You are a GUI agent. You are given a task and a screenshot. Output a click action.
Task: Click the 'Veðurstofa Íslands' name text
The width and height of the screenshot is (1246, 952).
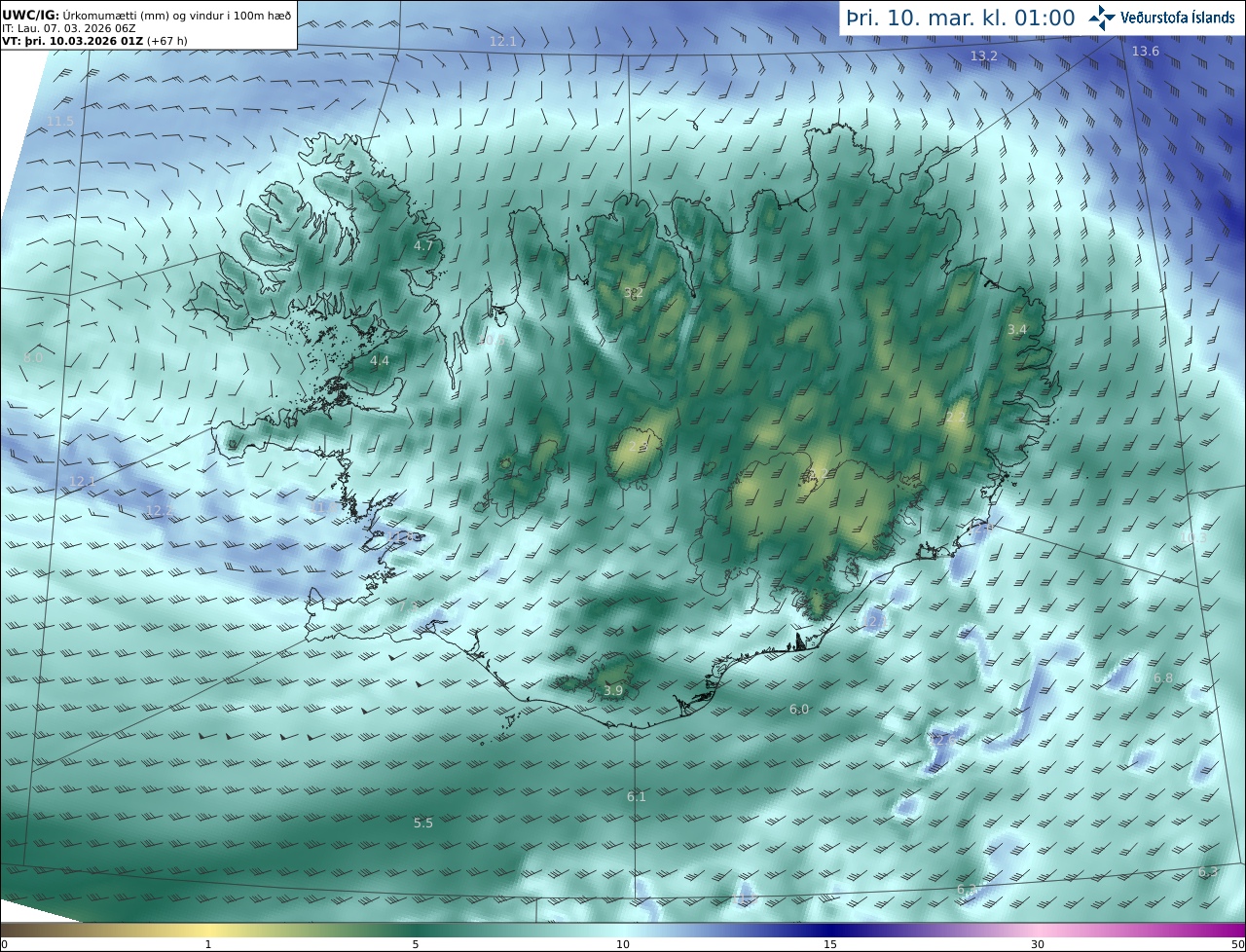click(x=1178, y=18)
